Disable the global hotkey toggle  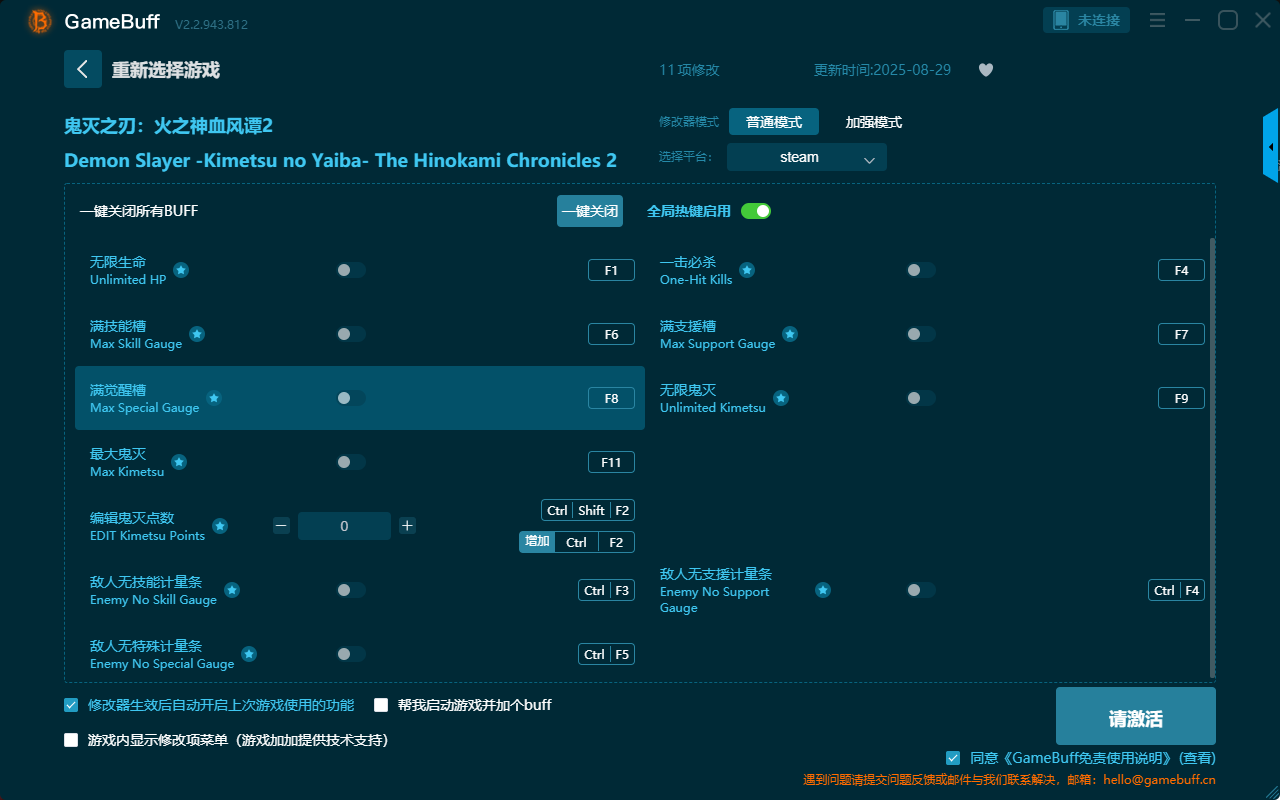[756, 211]
